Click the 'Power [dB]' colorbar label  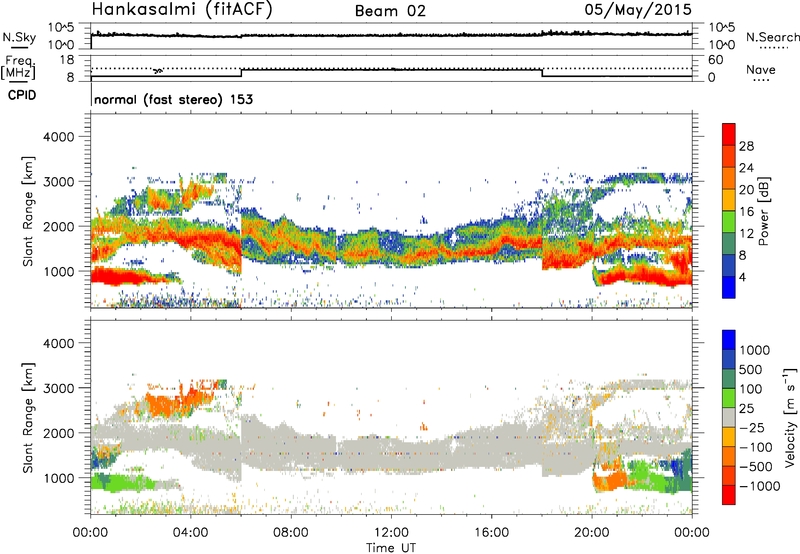(x=763, y=211)
